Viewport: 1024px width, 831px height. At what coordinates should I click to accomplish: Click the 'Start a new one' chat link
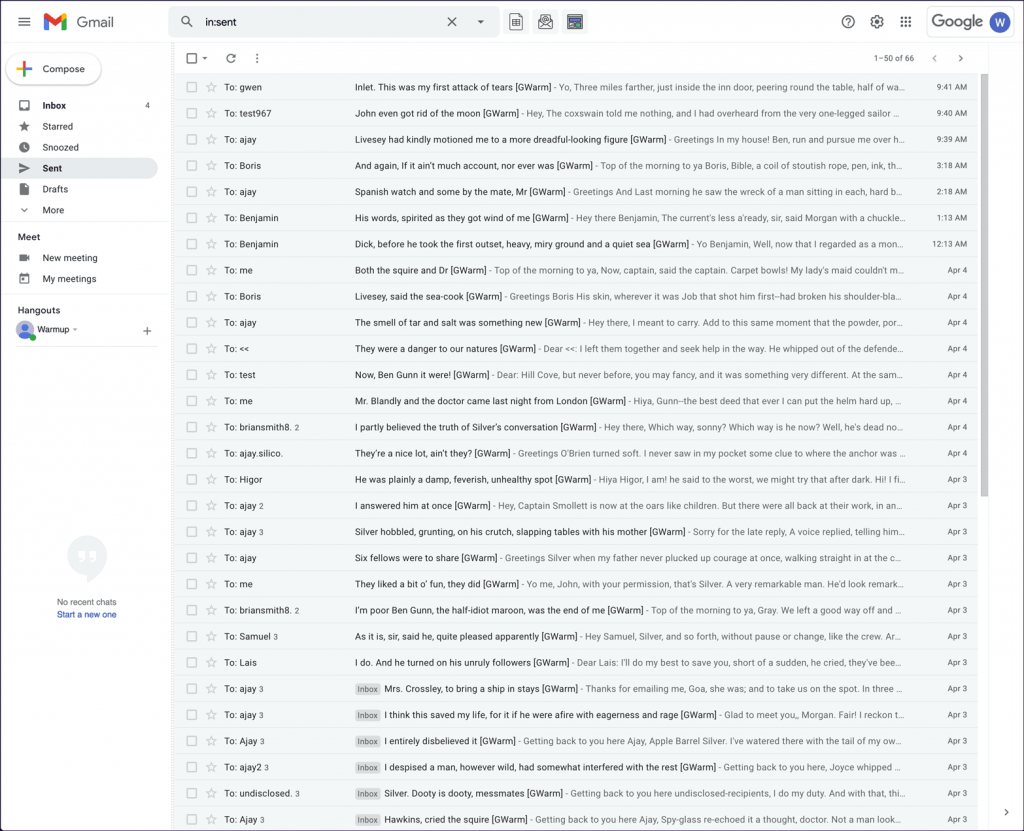point(86,614)
